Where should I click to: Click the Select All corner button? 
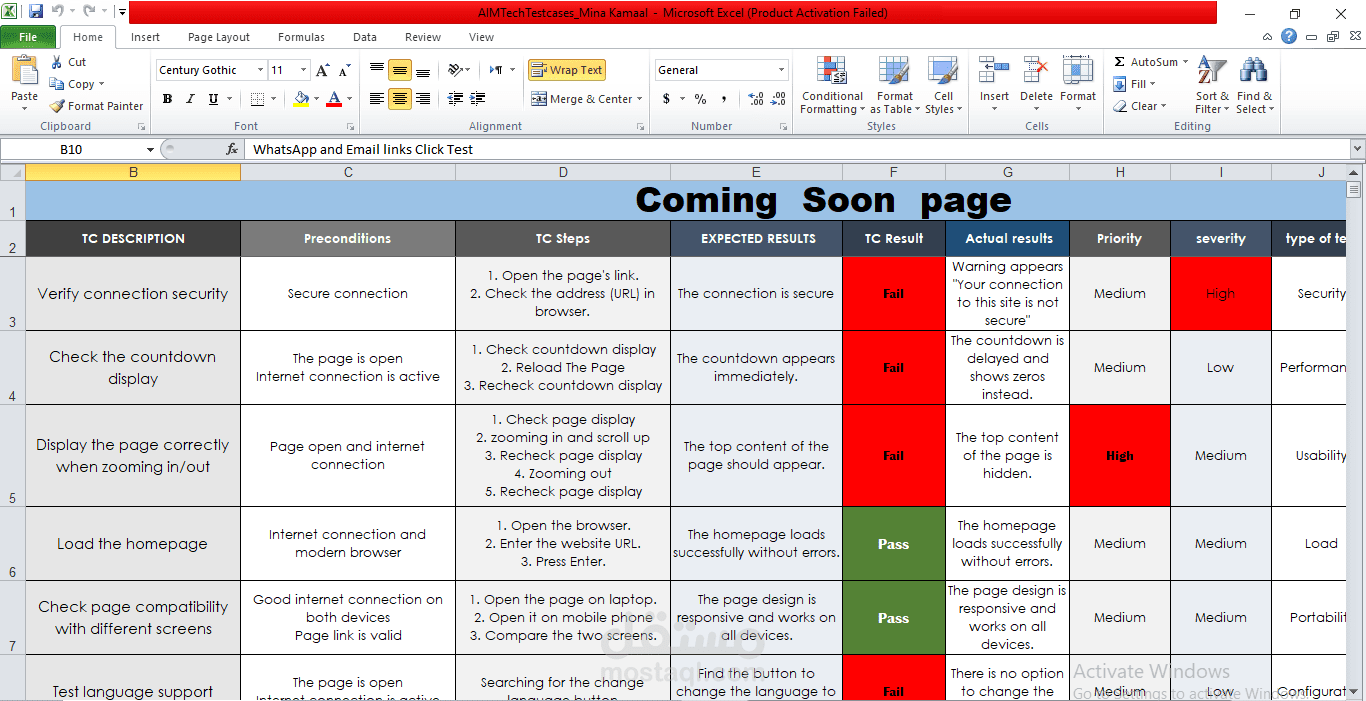12,172
